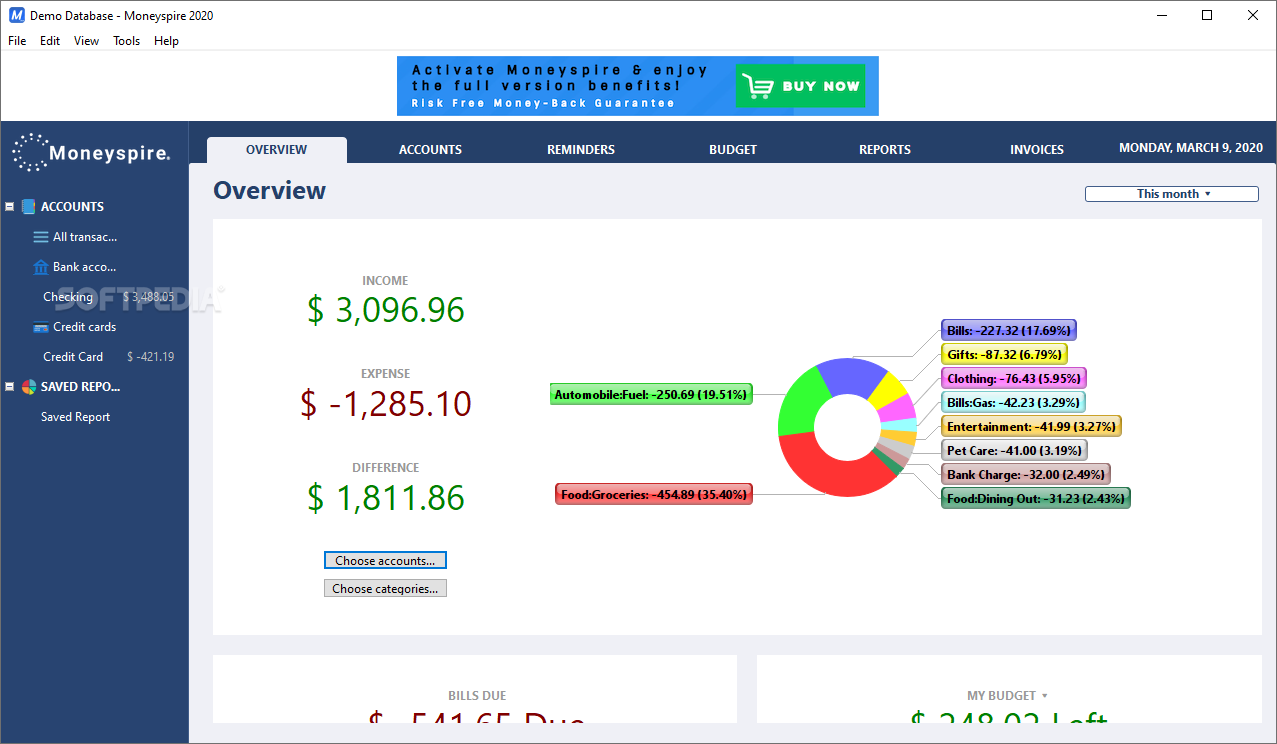This screenshot has width=1277, height=744.
Task: Click the Gifts chart label
Action: 1003,354
